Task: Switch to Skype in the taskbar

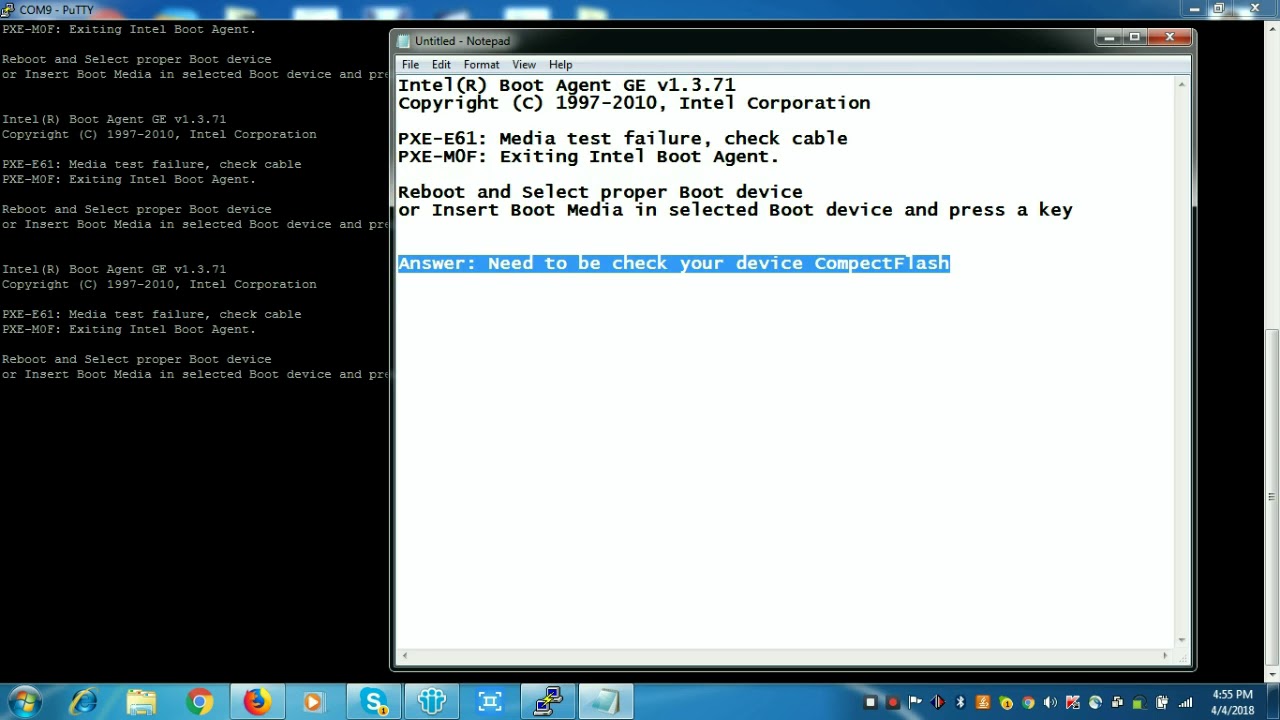Action: (x=374, y=702)
